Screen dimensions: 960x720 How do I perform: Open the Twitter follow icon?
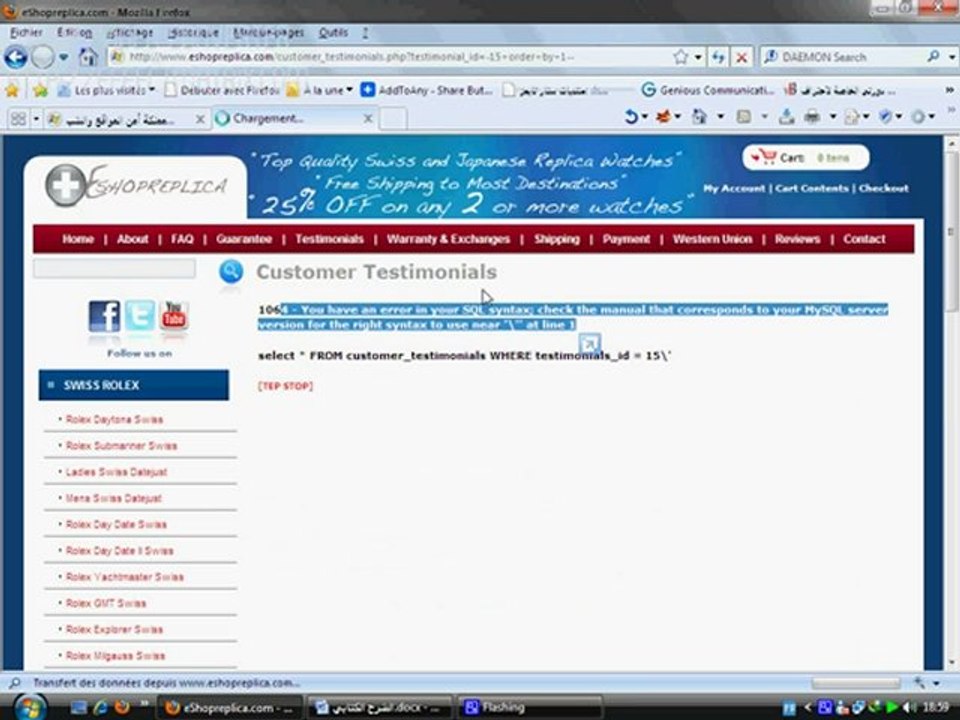click(140, 316)
